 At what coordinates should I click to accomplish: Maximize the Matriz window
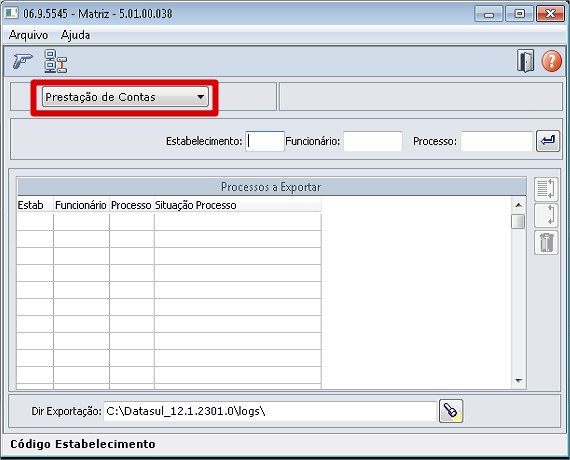pyautogui.click(x=519, y=14)
